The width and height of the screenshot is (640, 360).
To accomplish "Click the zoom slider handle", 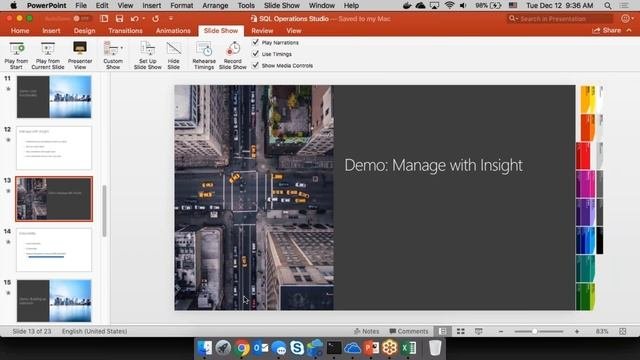I will (534, 331).
